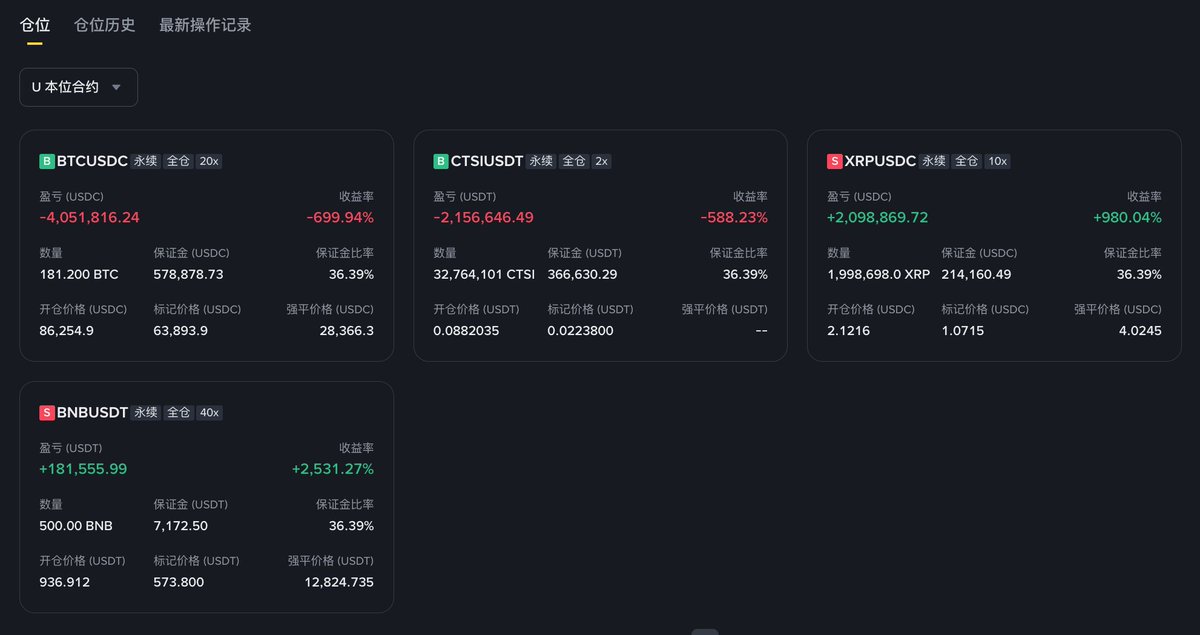Switch to the 仓位历史 tab

point(105,25)
